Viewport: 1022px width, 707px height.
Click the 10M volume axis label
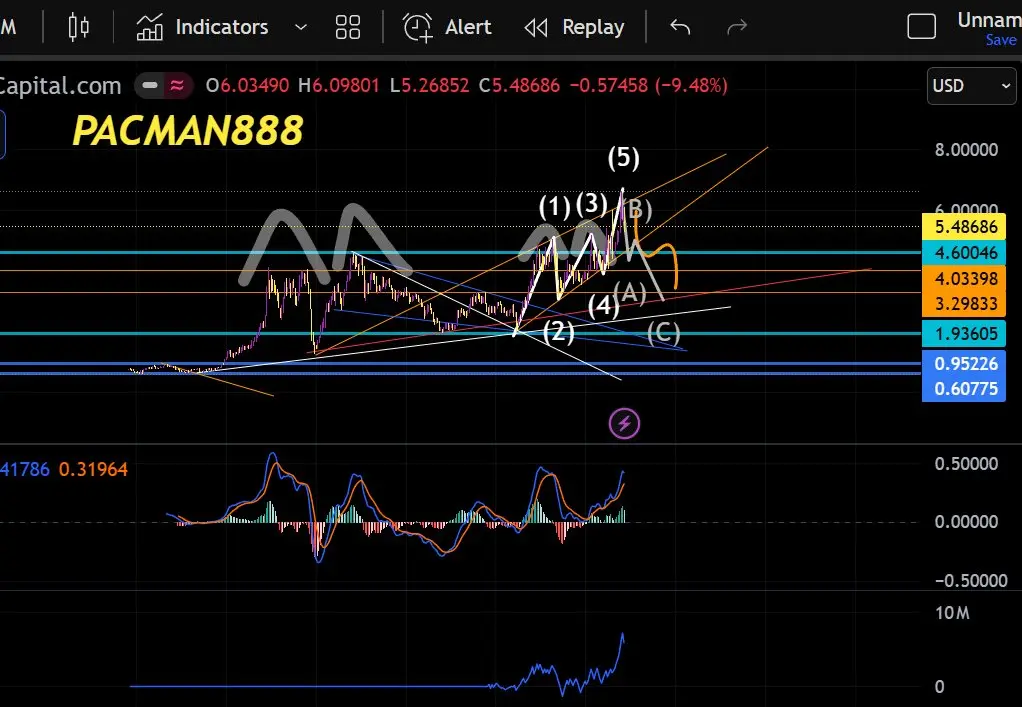(952, 613)
